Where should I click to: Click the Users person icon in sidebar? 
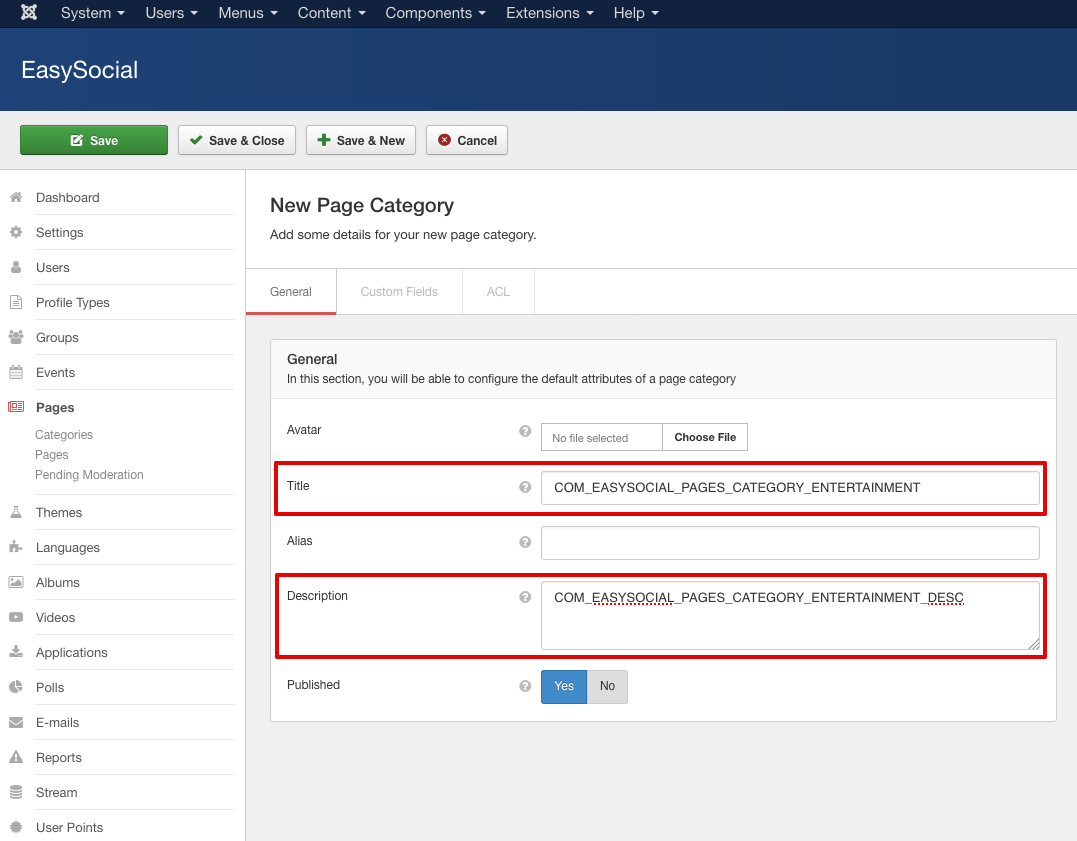(x=16, y=267)
